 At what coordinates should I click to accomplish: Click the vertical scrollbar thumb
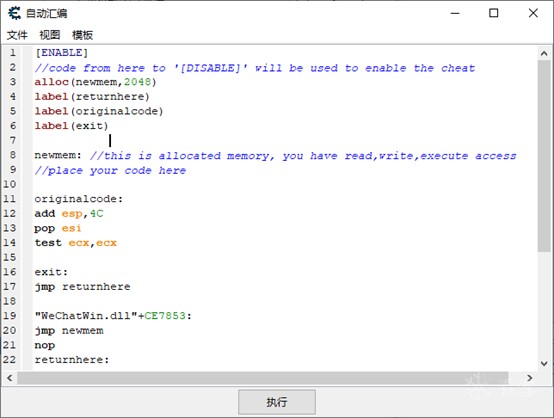coord(544,156)
